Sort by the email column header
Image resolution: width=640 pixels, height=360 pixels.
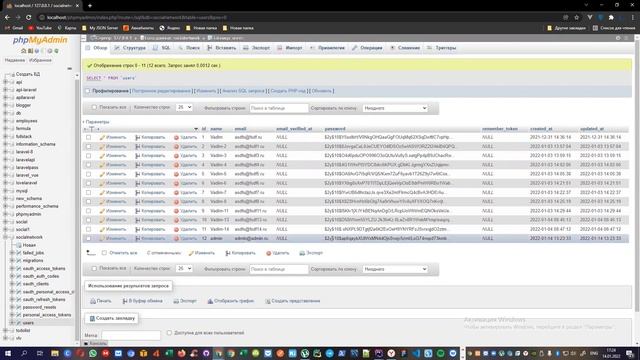[x=240, y=129]
